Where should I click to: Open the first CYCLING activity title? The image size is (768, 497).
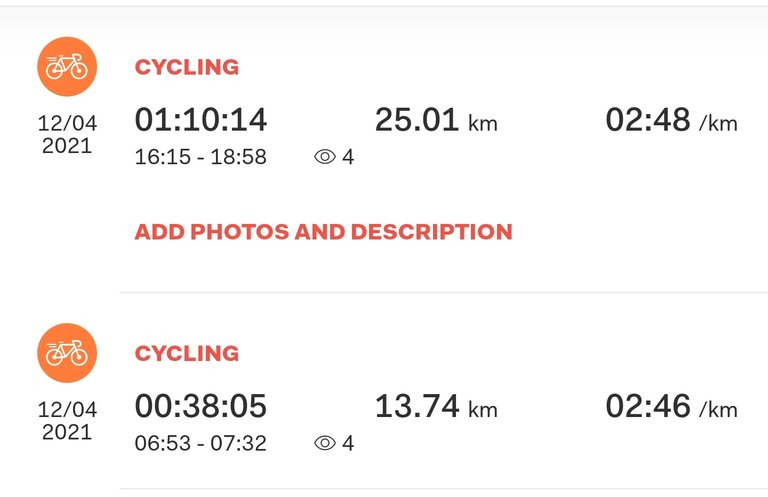pyautogui.click(x=187, y=67)
